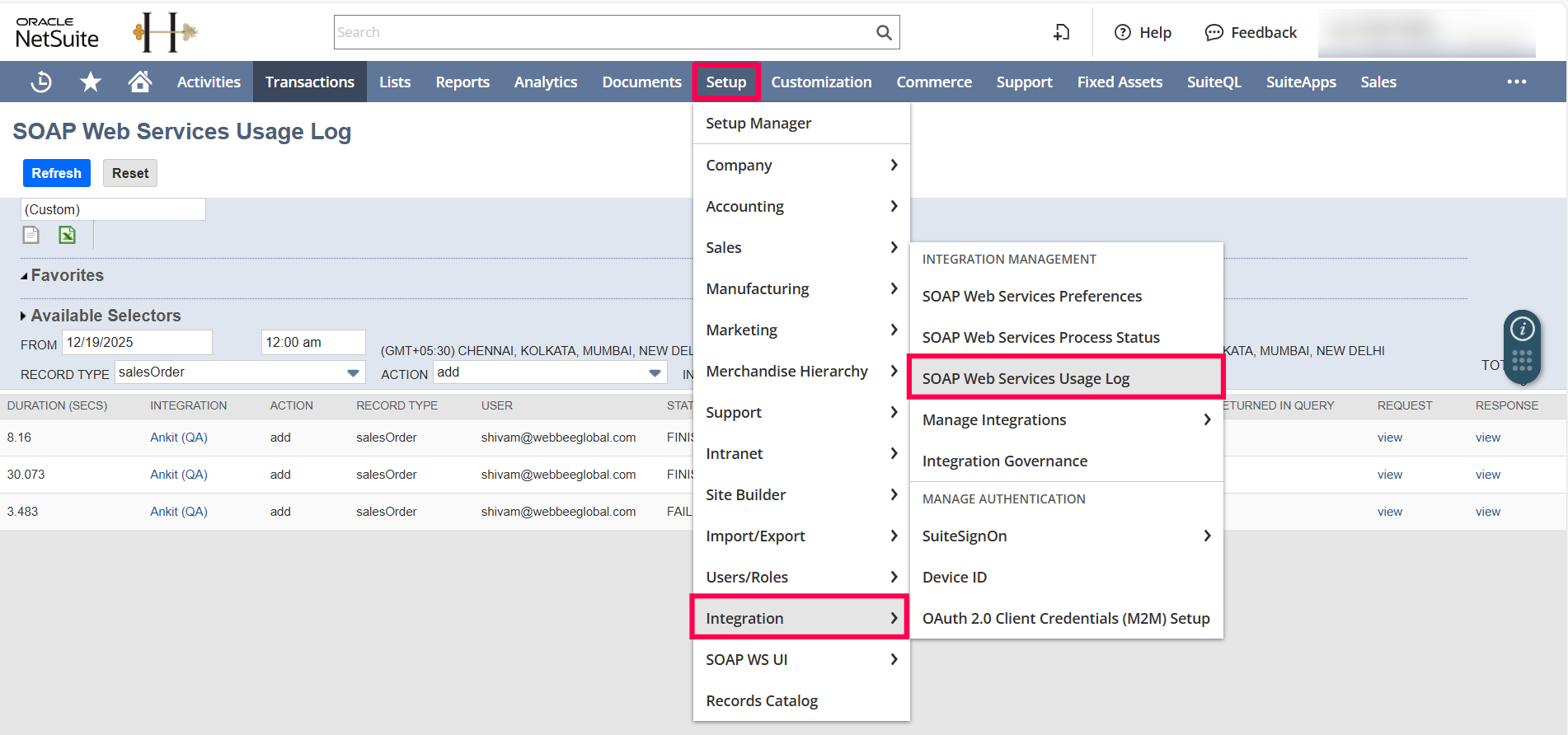Collapse the Favorites section

tap(25, 276)
